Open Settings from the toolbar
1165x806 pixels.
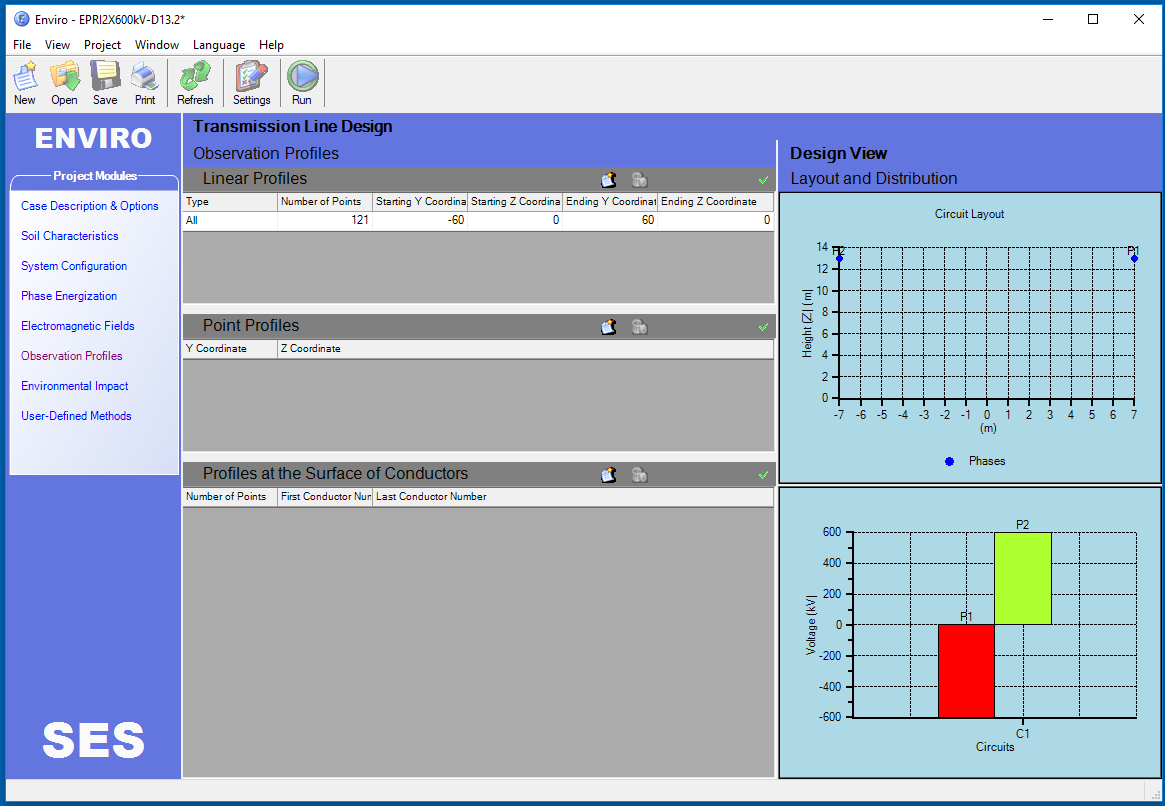(x=251, y=81)
